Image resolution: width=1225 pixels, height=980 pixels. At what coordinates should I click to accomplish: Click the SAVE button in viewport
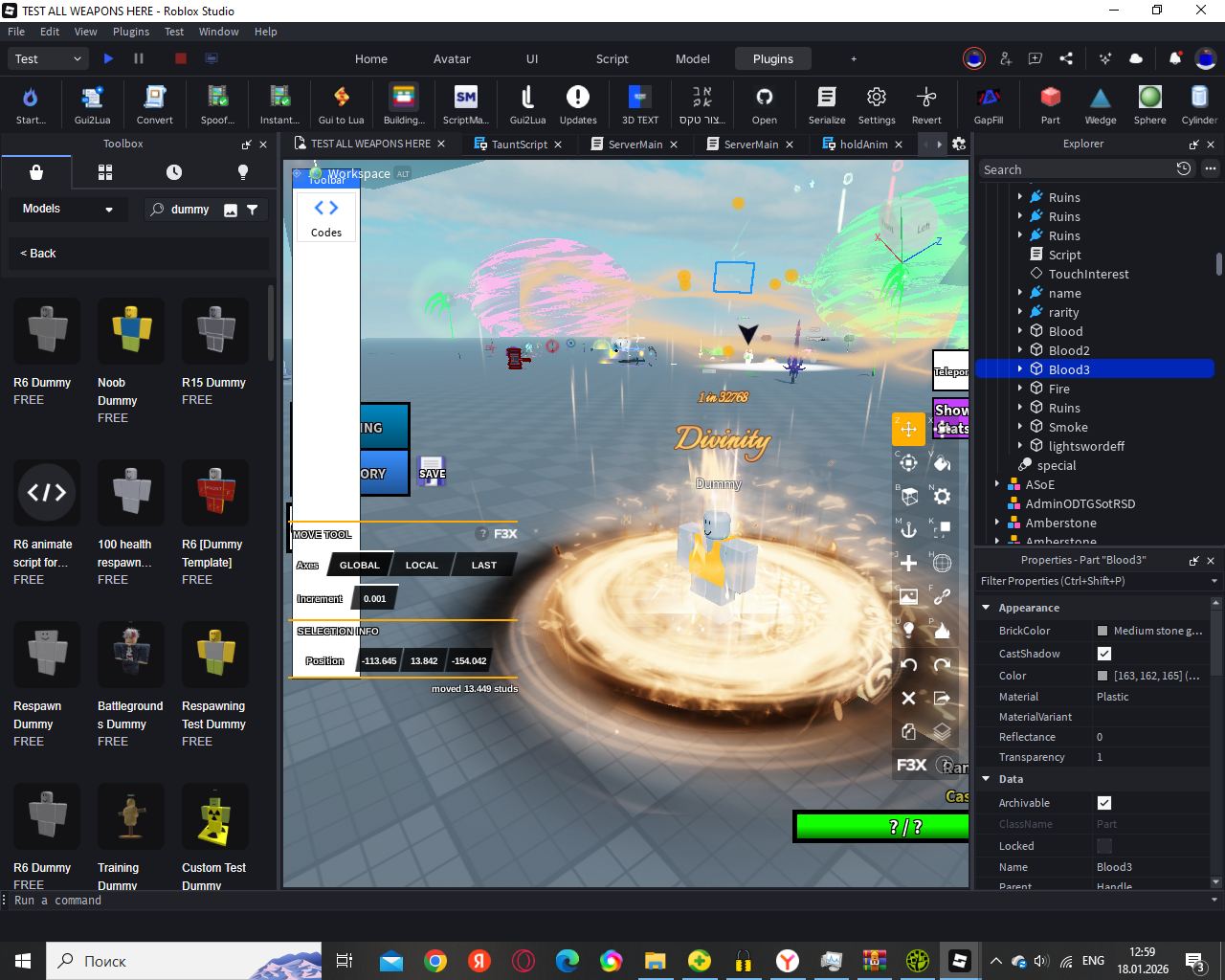pyautogui.click(x=432, y=470)
